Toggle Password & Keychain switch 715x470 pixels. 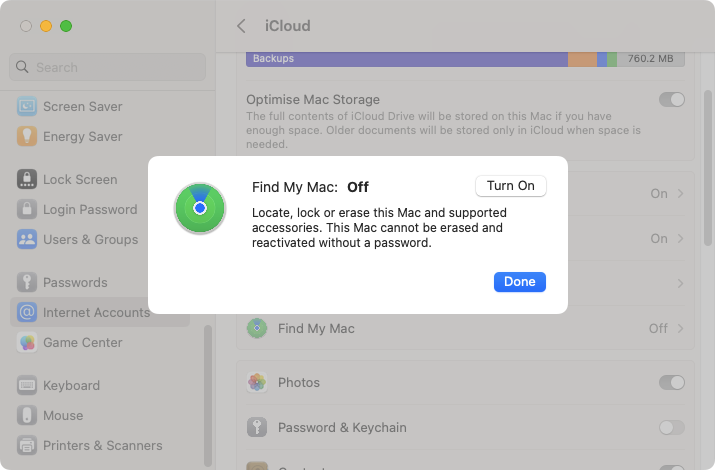pos(672,427)
